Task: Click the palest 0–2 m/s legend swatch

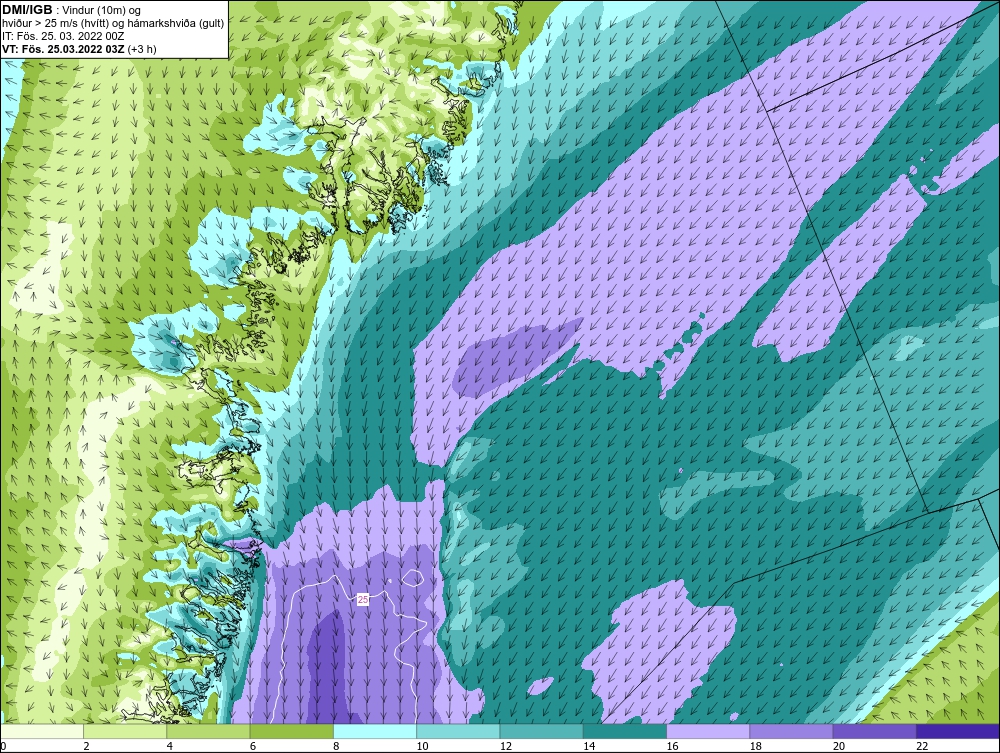Action: coord(41,731)
